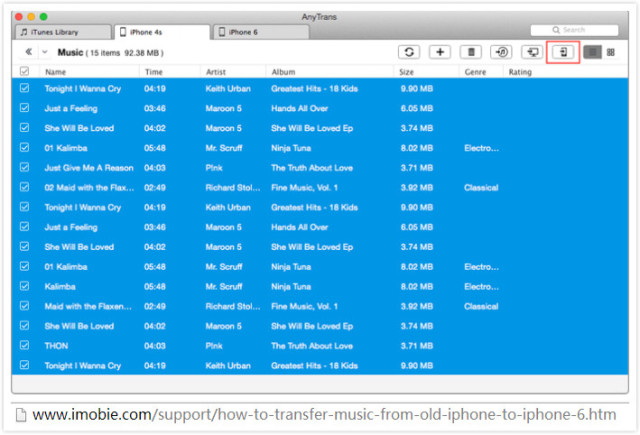The image size is (640, 435).
Task: Click the phone icon on the iPhone 6 tab
Action: coord(222,32)
